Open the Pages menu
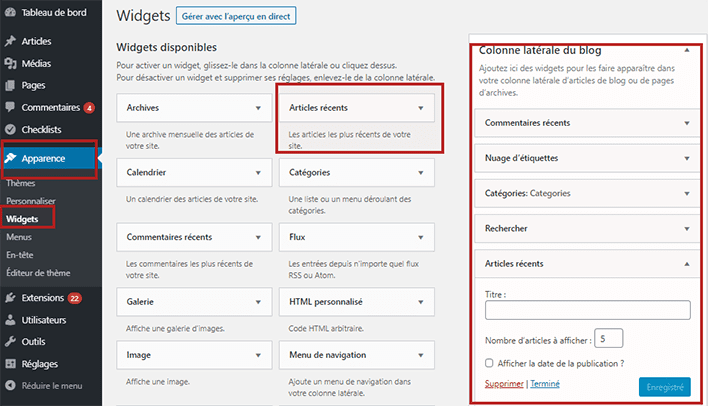This screenshot has width=708, height=406. 33,85
